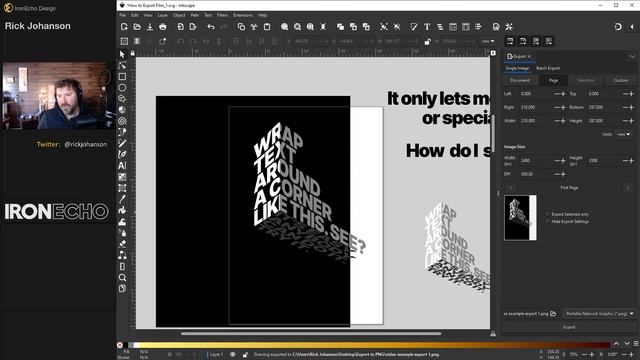Open the File menu
The height and width of the screenshot is (360, 640).
pyautogui.click(x=122, y=16)
